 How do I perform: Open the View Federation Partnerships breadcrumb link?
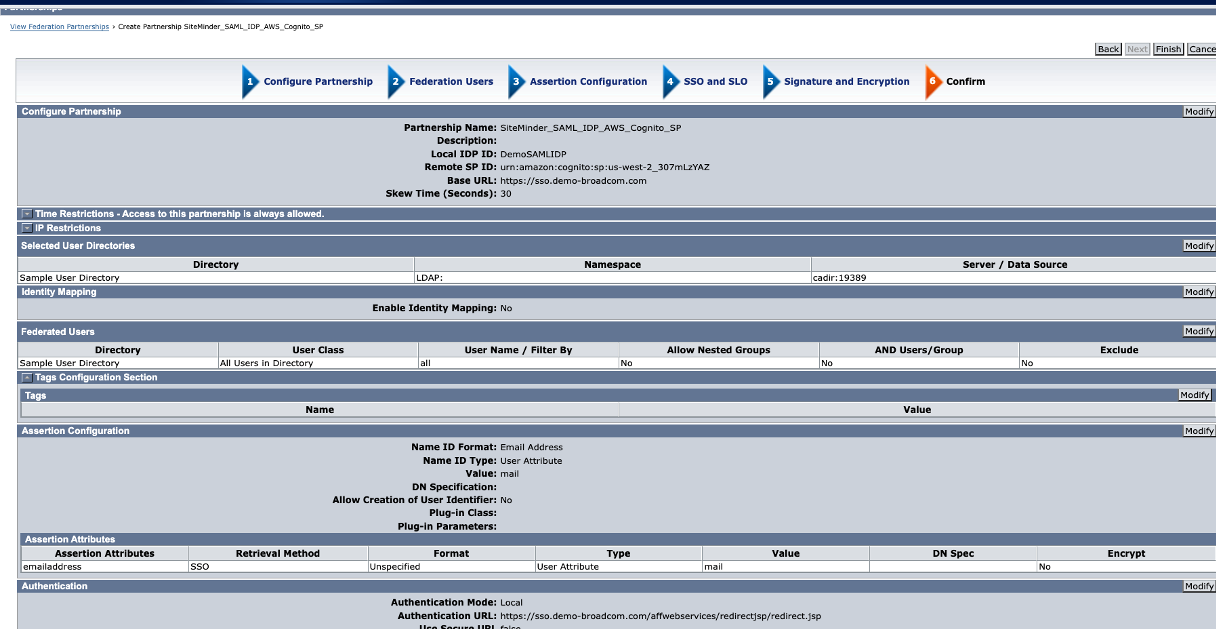coord(60,27)
